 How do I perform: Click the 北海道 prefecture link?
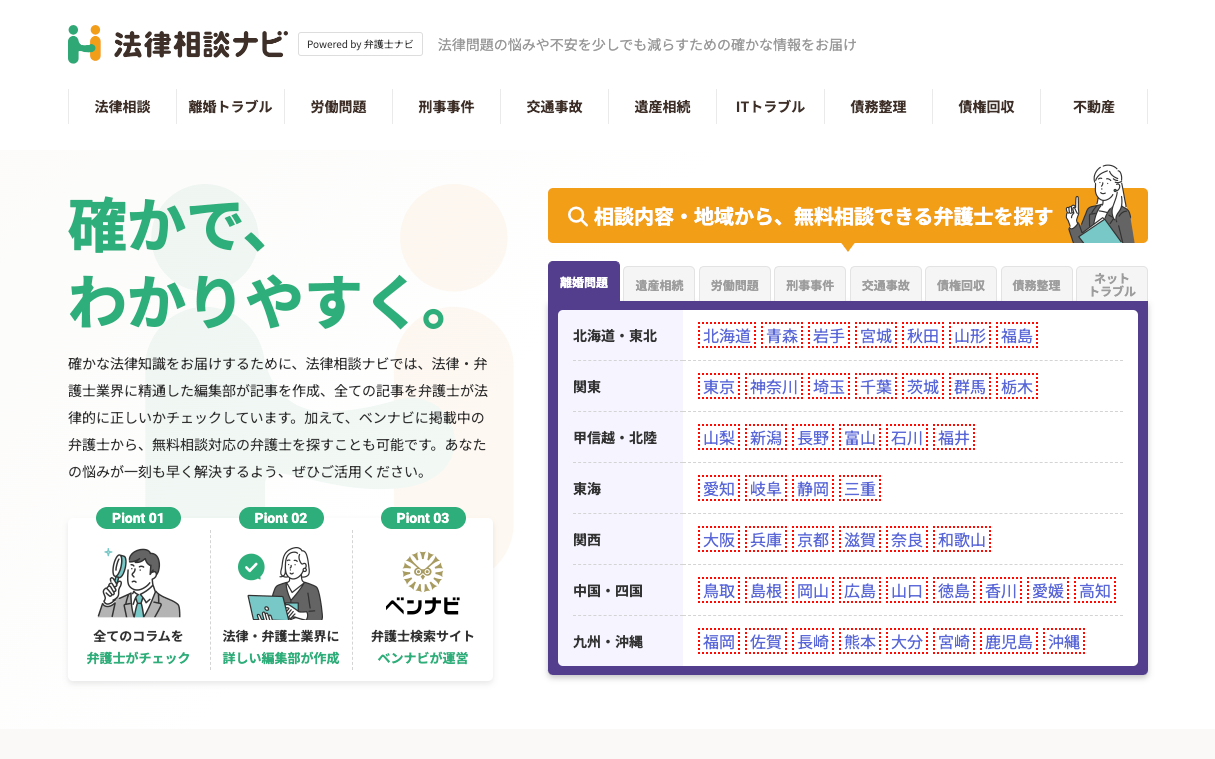coord(725,335)
